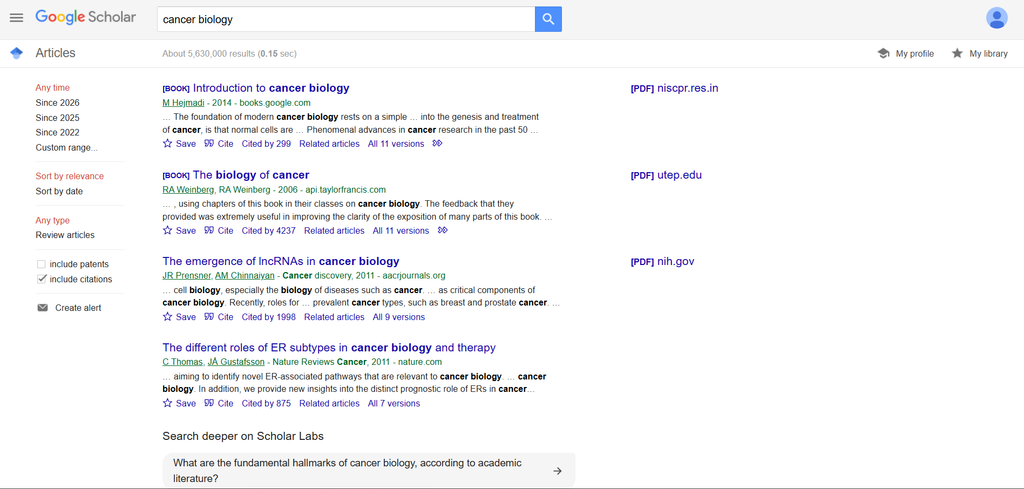1024x489 pixels.
Task: Expand more options arrows under The biology of cancer
Action: tap(443, 230)
